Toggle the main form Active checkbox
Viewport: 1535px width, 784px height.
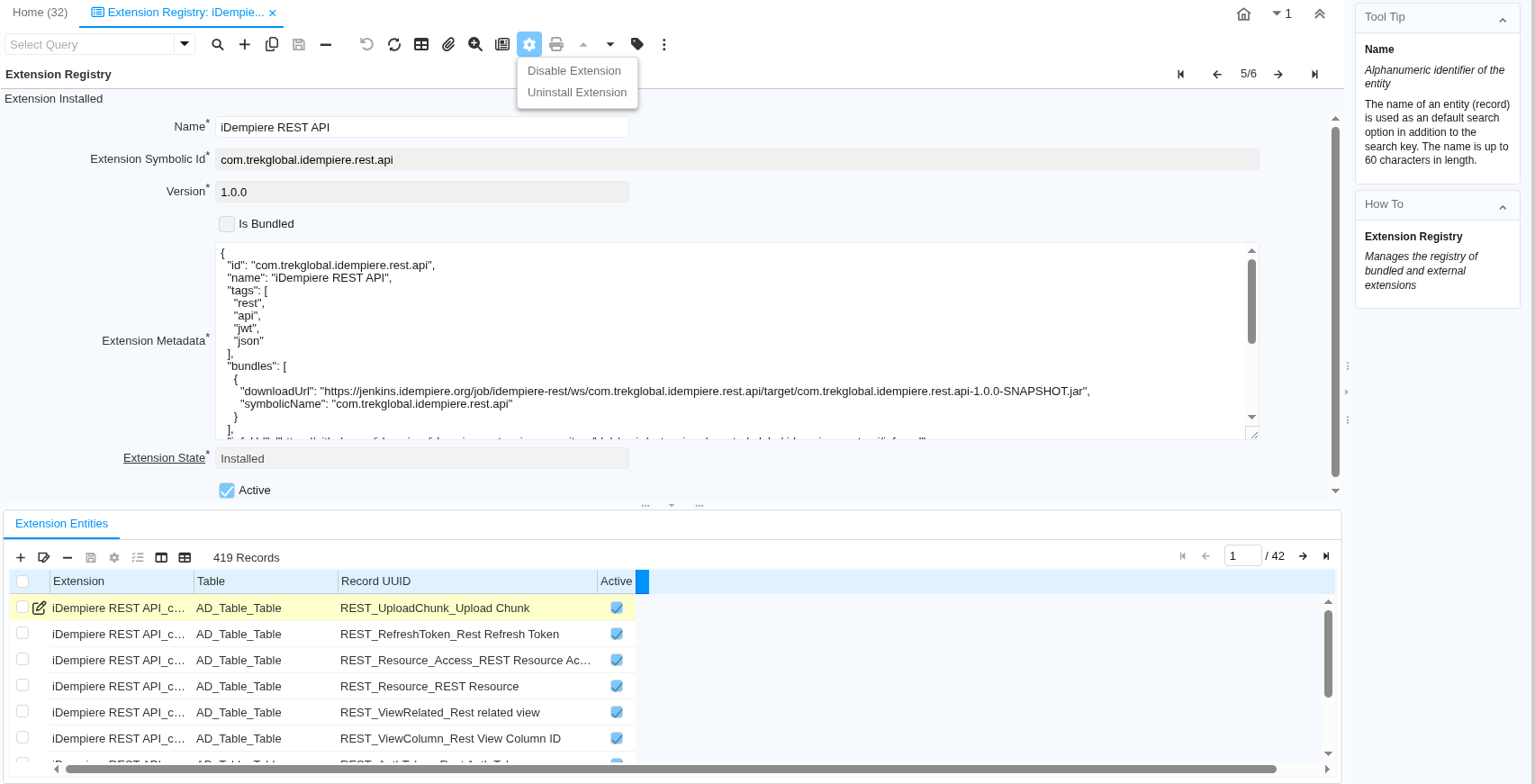[x=227, y=491]
